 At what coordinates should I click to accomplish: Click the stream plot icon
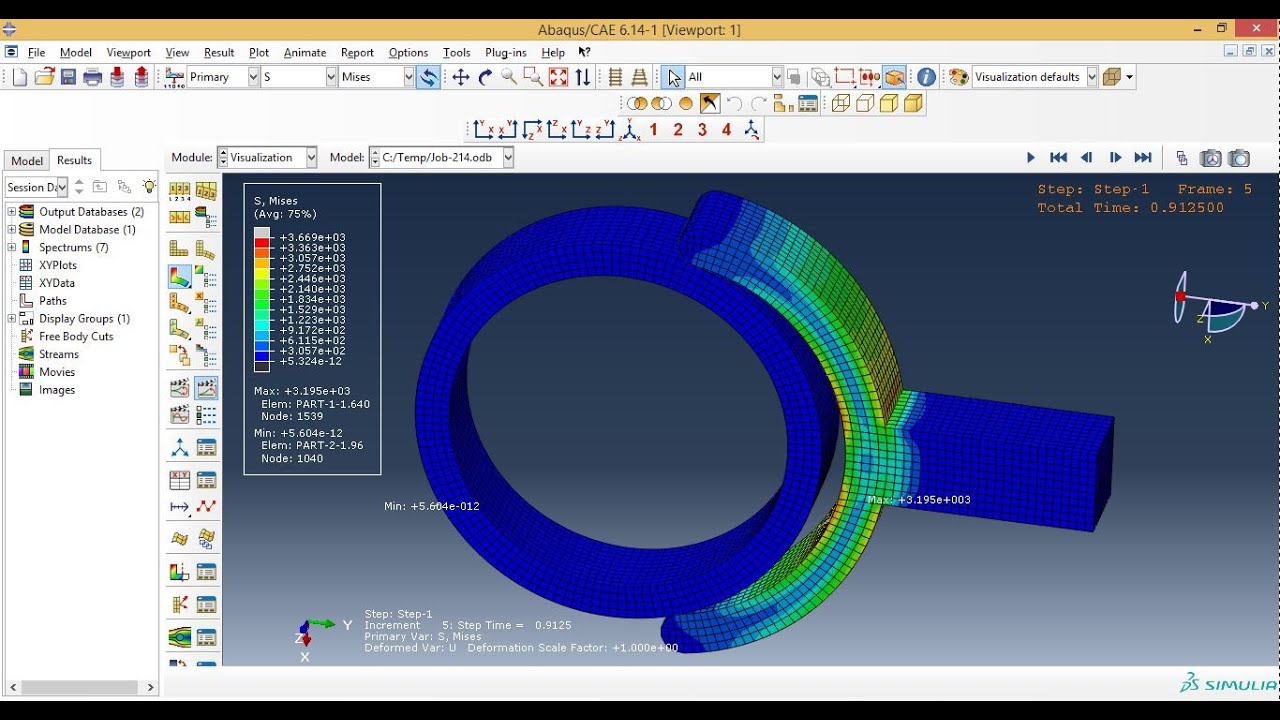coord(180,637)
